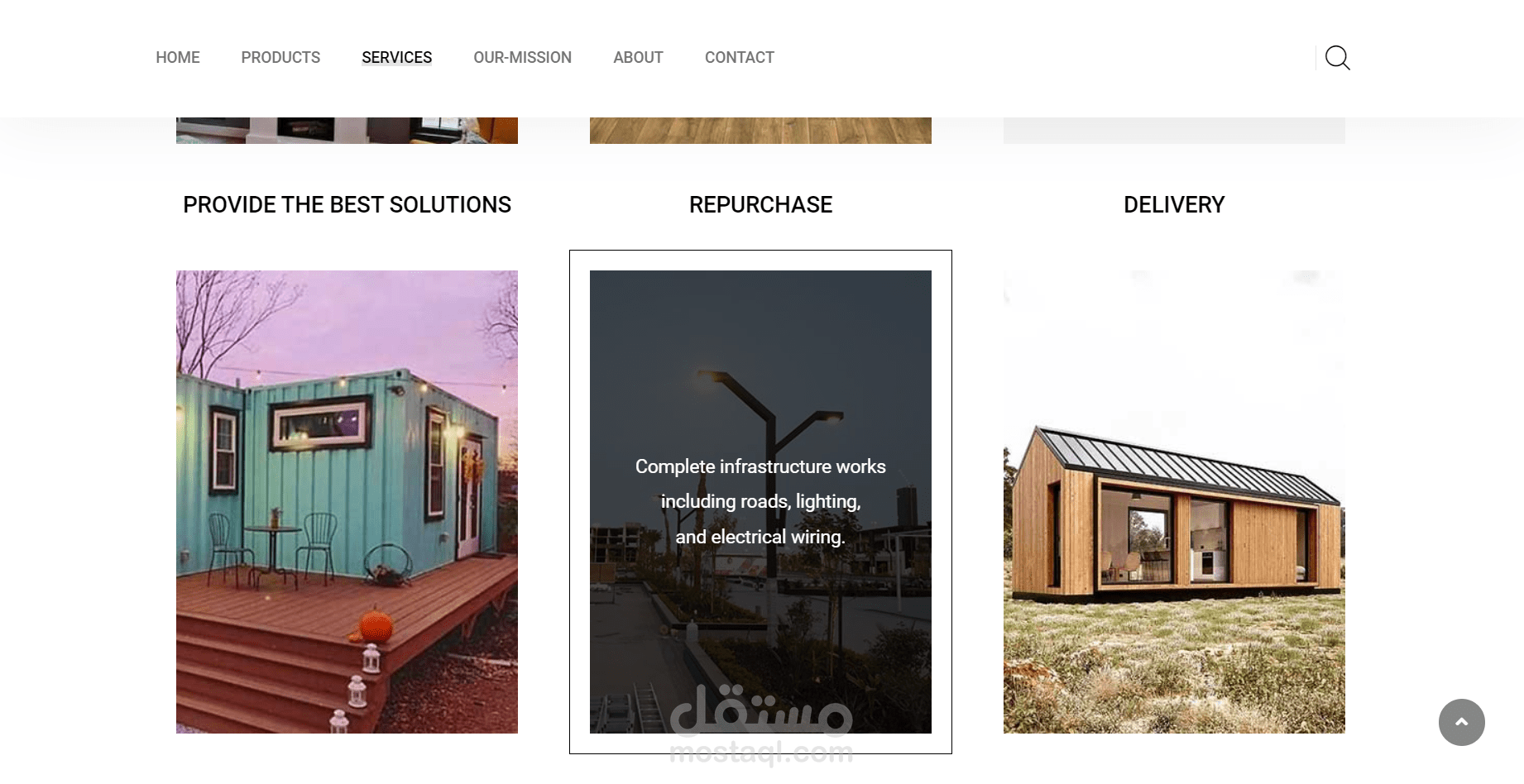The width and height of the screenshot is (1524, 784).
Task: Click the wood floor image strip
Action: coord(760,131)
